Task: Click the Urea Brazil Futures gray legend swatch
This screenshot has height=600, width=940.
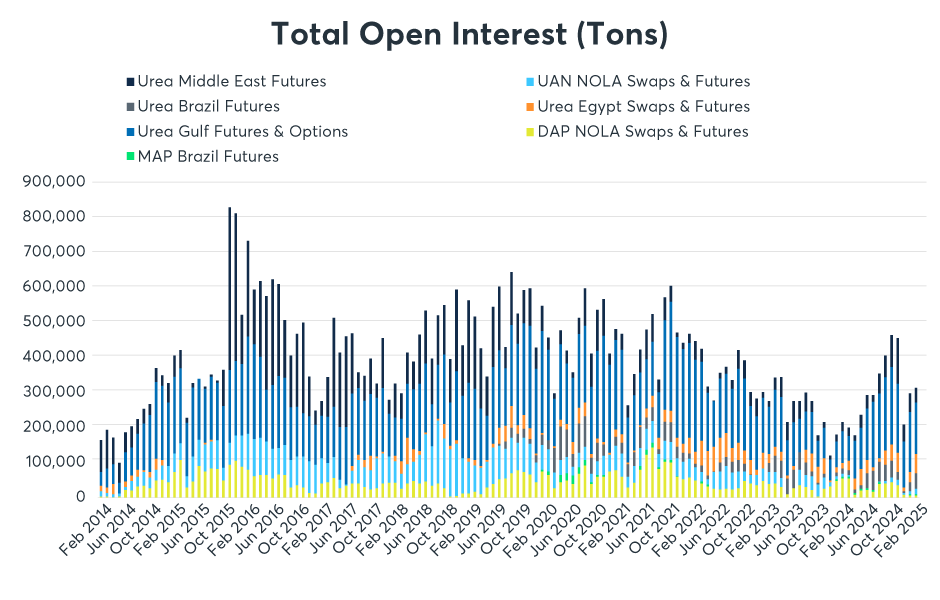Action: click(x=130, y=107)
